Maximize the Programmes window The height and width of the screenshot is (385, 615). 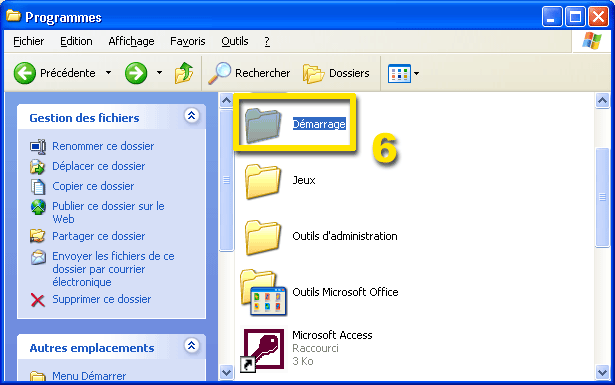[575, 17]
